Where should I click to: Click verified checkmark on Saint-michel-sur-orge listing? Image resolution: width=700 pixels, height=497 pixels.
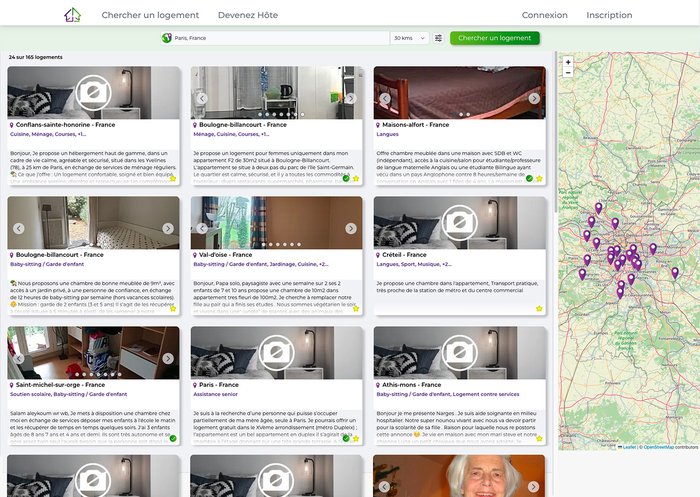[x=173, y=439]
